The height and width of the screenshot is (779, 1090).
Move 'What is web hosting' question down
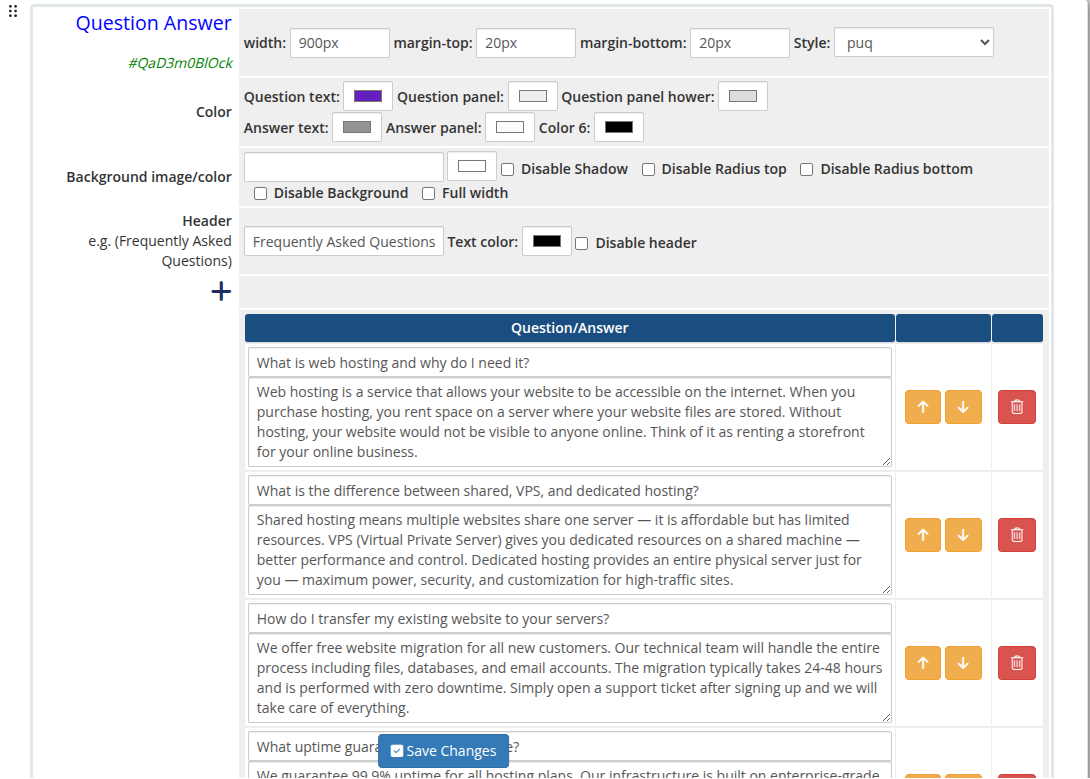click(963, 407)
